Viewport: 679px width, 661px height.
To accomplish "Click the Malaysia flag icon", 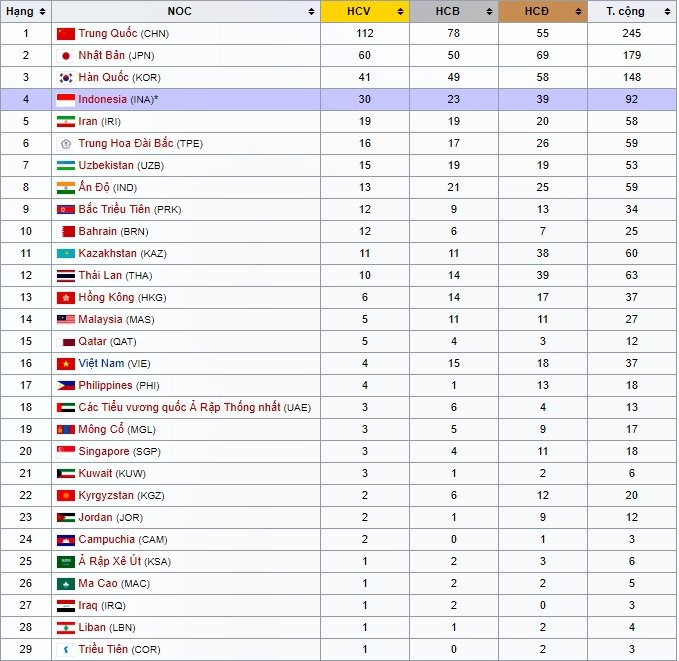I will [x=66, y=320].
